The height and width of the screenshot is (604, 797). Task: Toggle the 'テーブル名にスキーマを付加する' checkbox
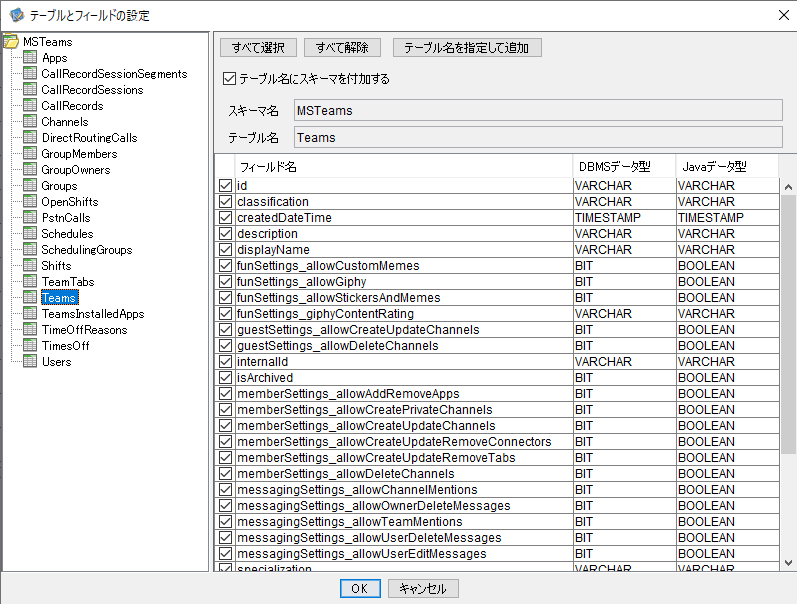pos(229,78)
